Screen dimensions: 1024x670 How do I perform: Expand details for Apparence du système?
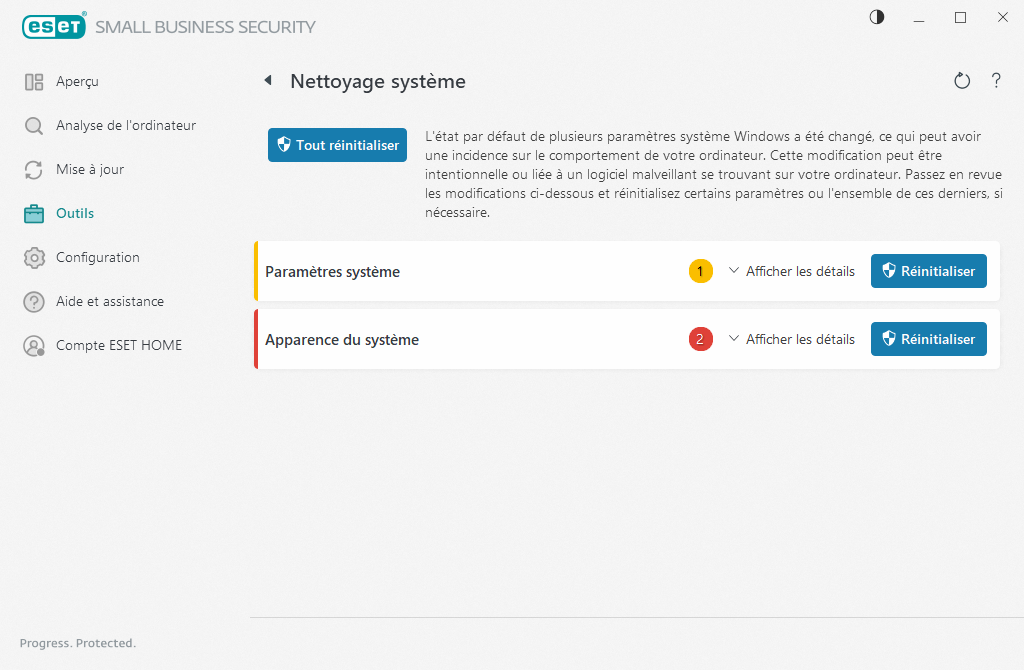[x=791, y=339]
